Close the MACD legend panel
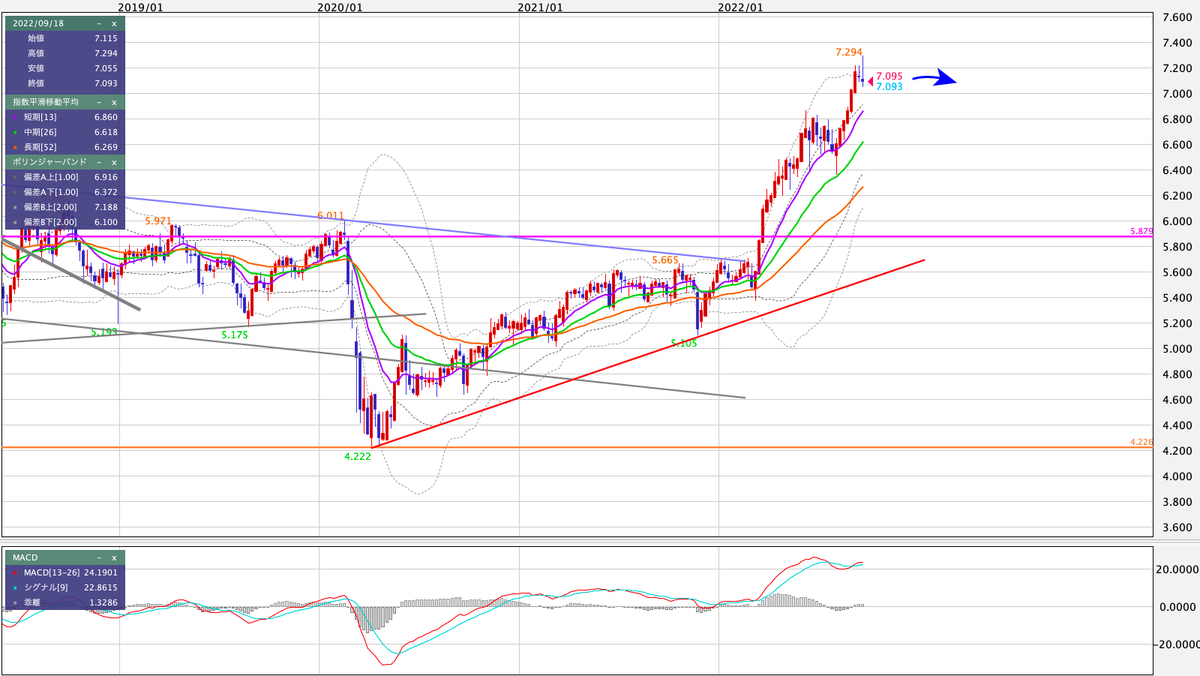 [x=113, y=557]
